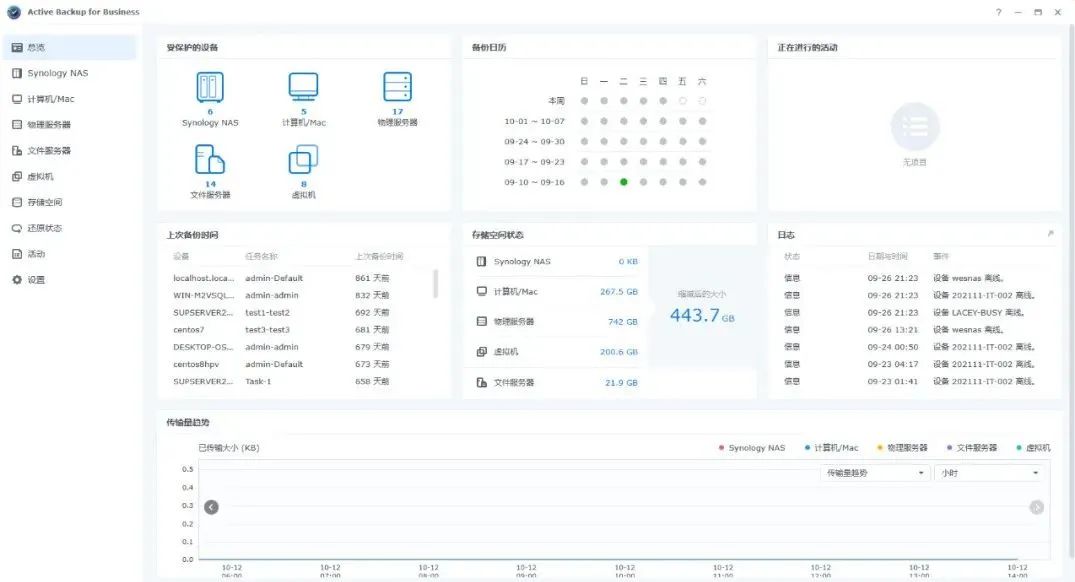Click the 无项目 empty activity list icon
This screenshot has height=582, width=1075.
(915, 127)
